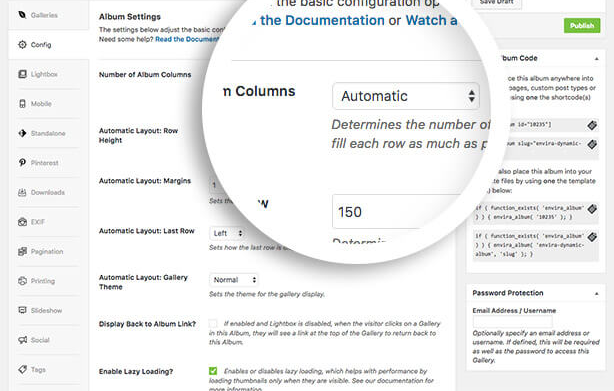
Task: Click the Mobile phone icon
Action: click(22, 103)
